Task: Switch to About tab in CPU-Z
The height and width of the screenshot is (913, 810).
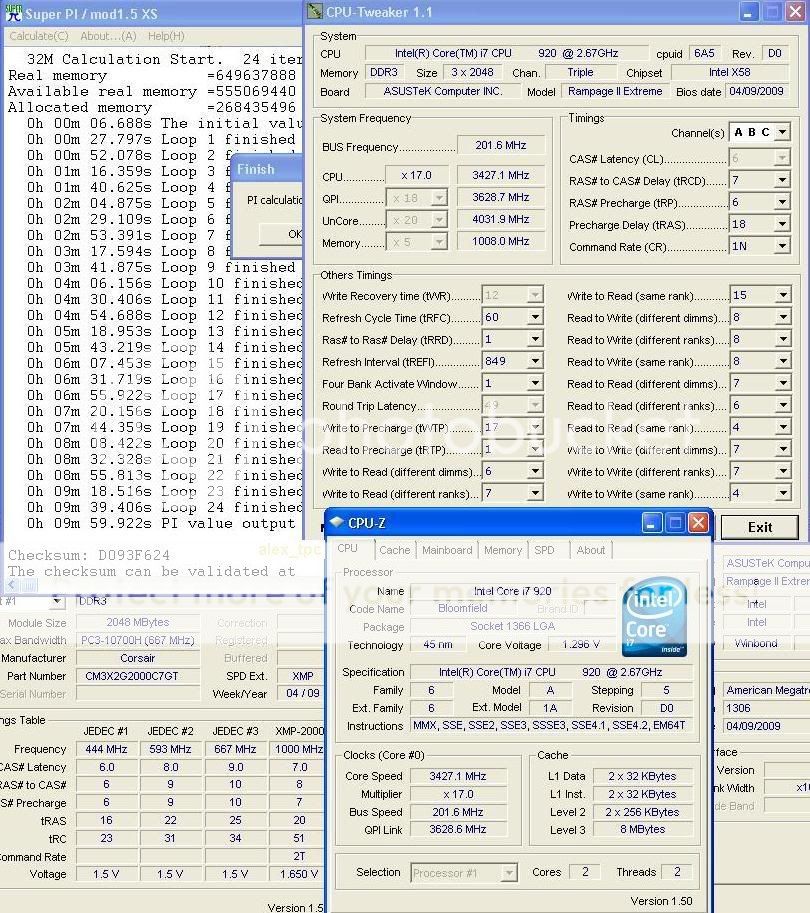Action: coord(590,550)
